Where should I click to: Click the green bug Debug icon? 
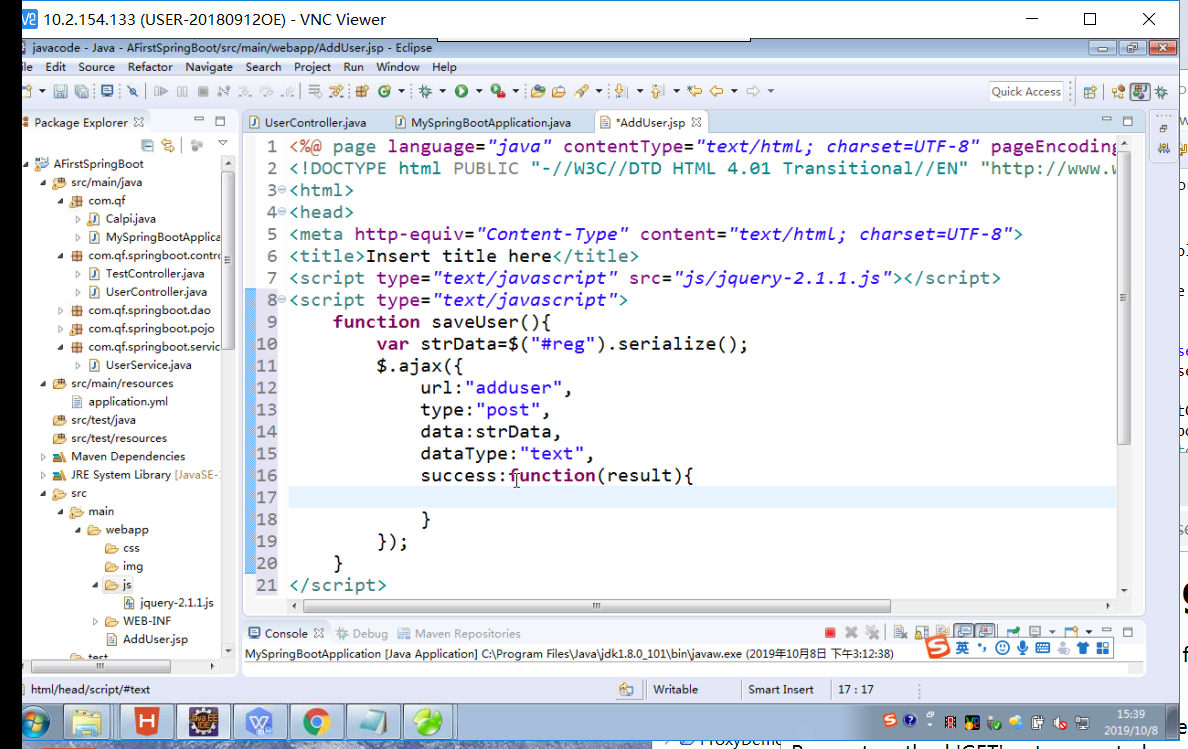click(x=426, y=92)
